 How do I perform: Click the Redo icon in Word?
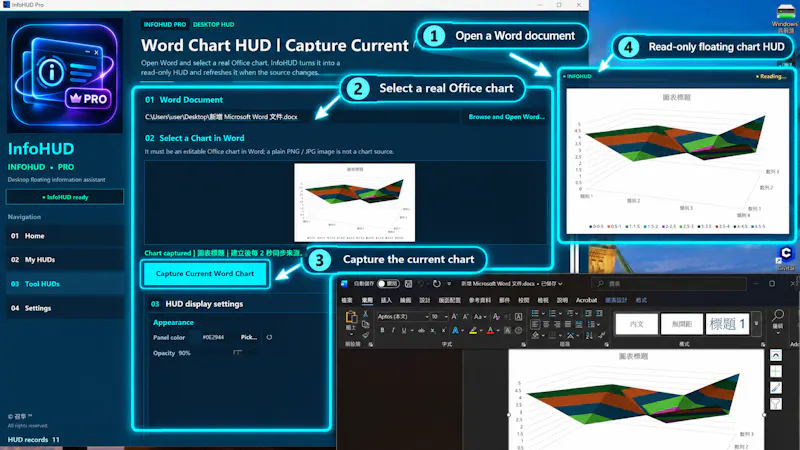pos(437,284)
